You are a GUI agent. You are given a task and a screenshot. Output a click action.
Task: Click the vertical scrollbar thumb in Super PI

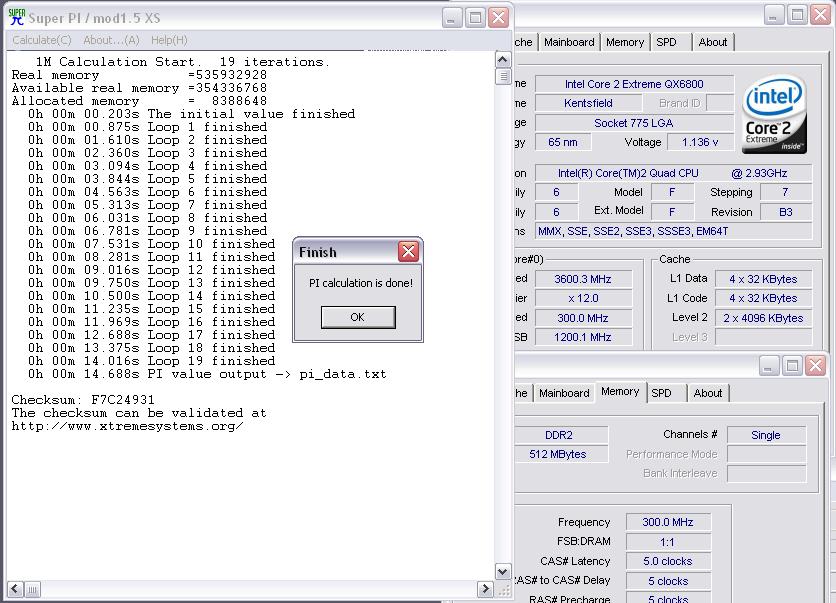tap(502, 76)
